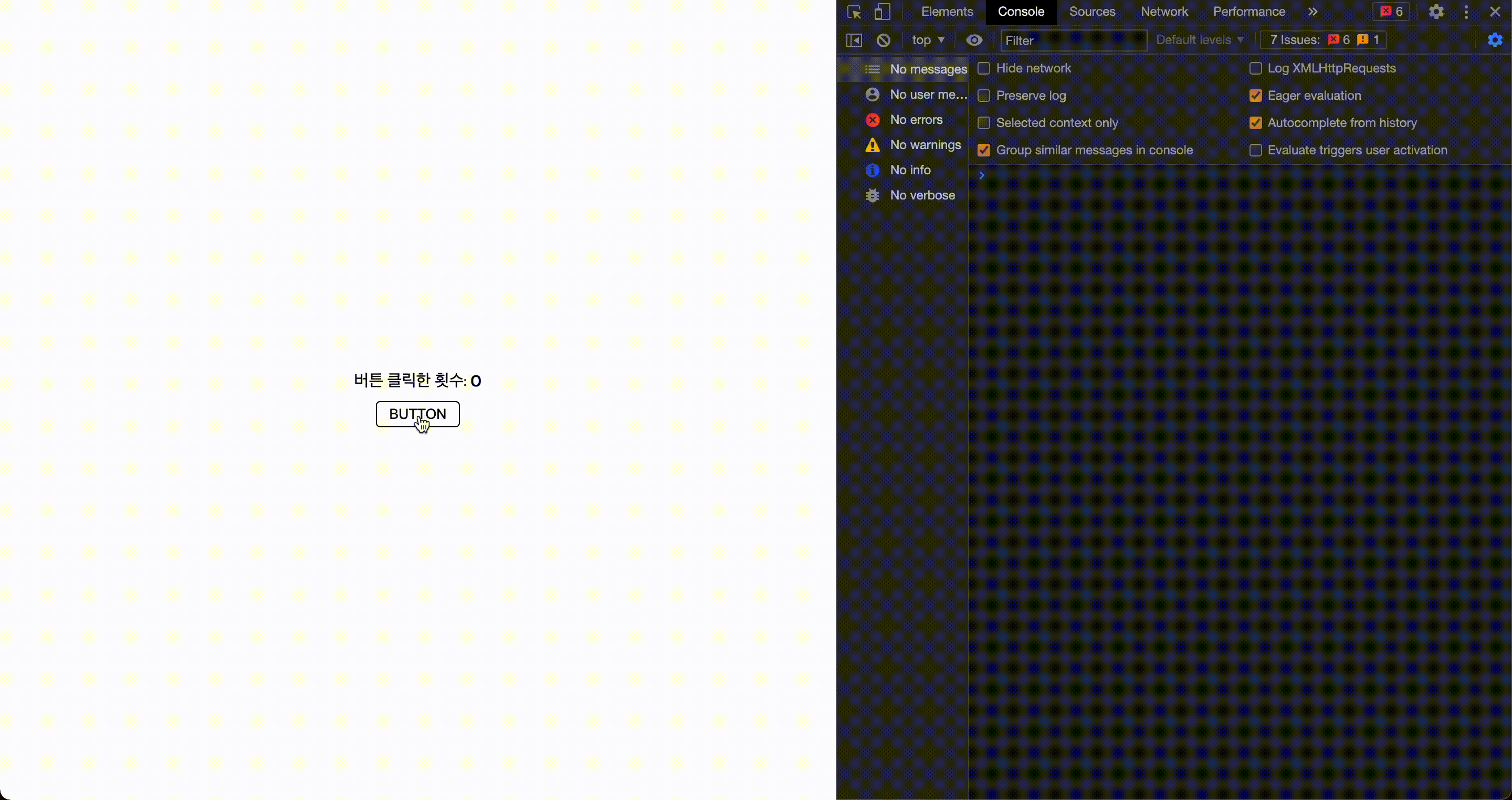Enable Log XMLHttpRequests checkbox
Screen dimensions: 1512x800
1255,69
